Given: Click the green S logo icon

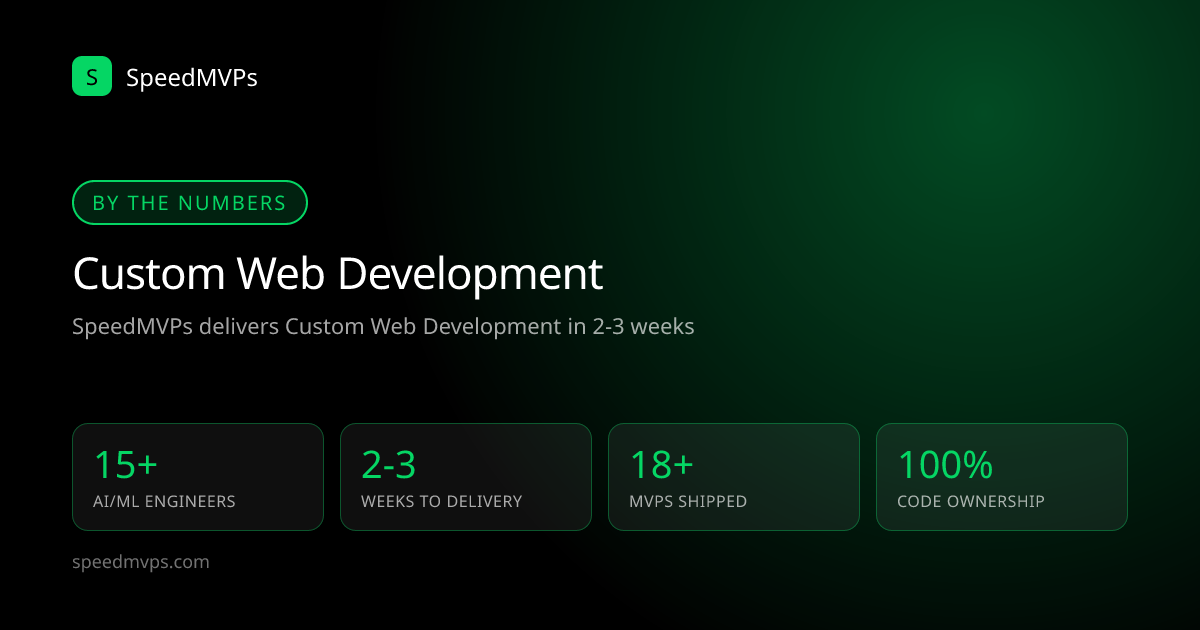Looking at the screenshot, I should click(x=92, y=76).
